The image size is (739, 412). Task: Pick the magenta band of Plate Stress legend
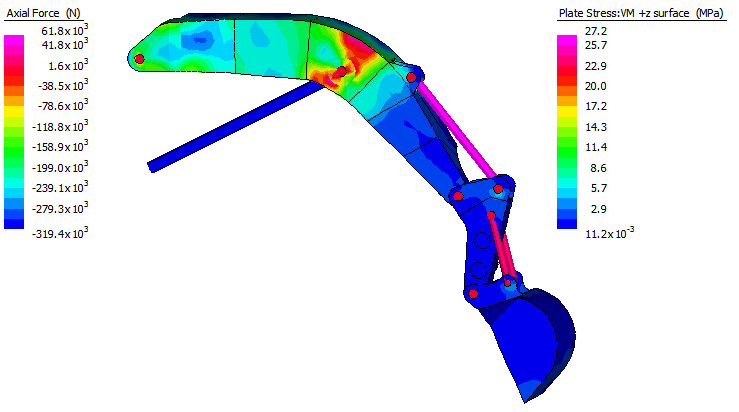(x=567, y=40)
